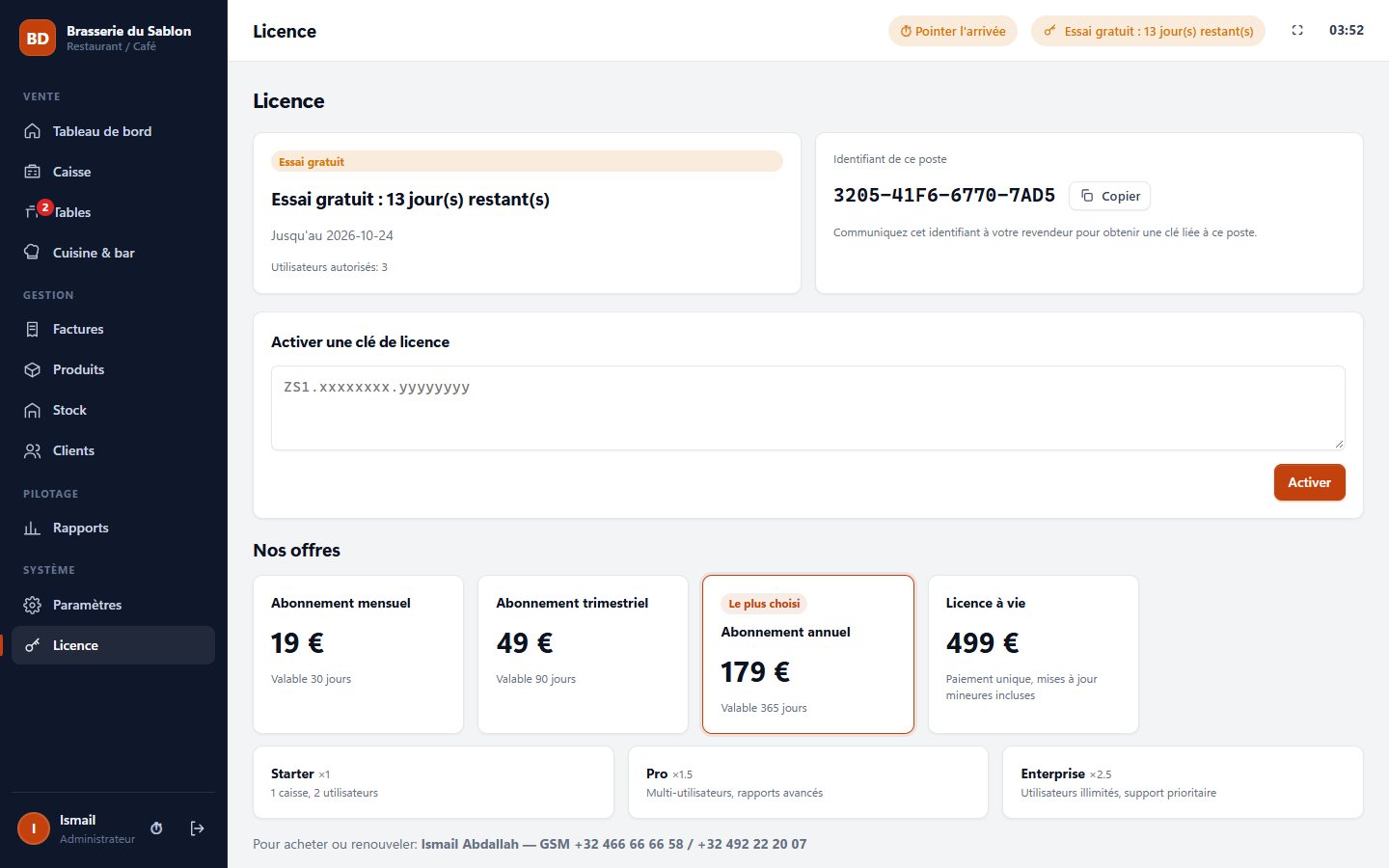Click the free trial badge in header
This screenshot has height=868, width=1389.
point(1148,31)
